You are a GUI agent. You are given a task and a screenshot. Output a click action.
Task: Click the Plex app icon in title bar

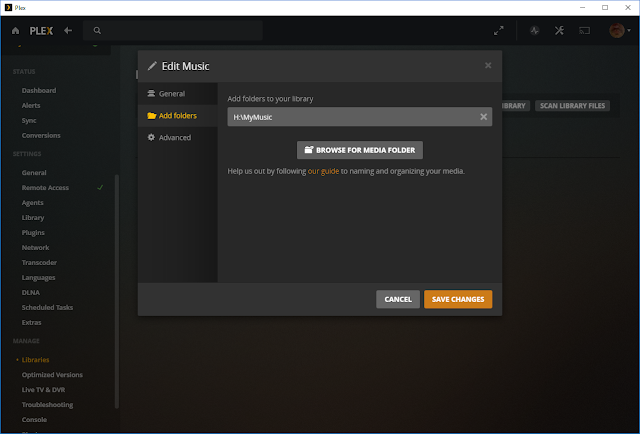[8, 8]
